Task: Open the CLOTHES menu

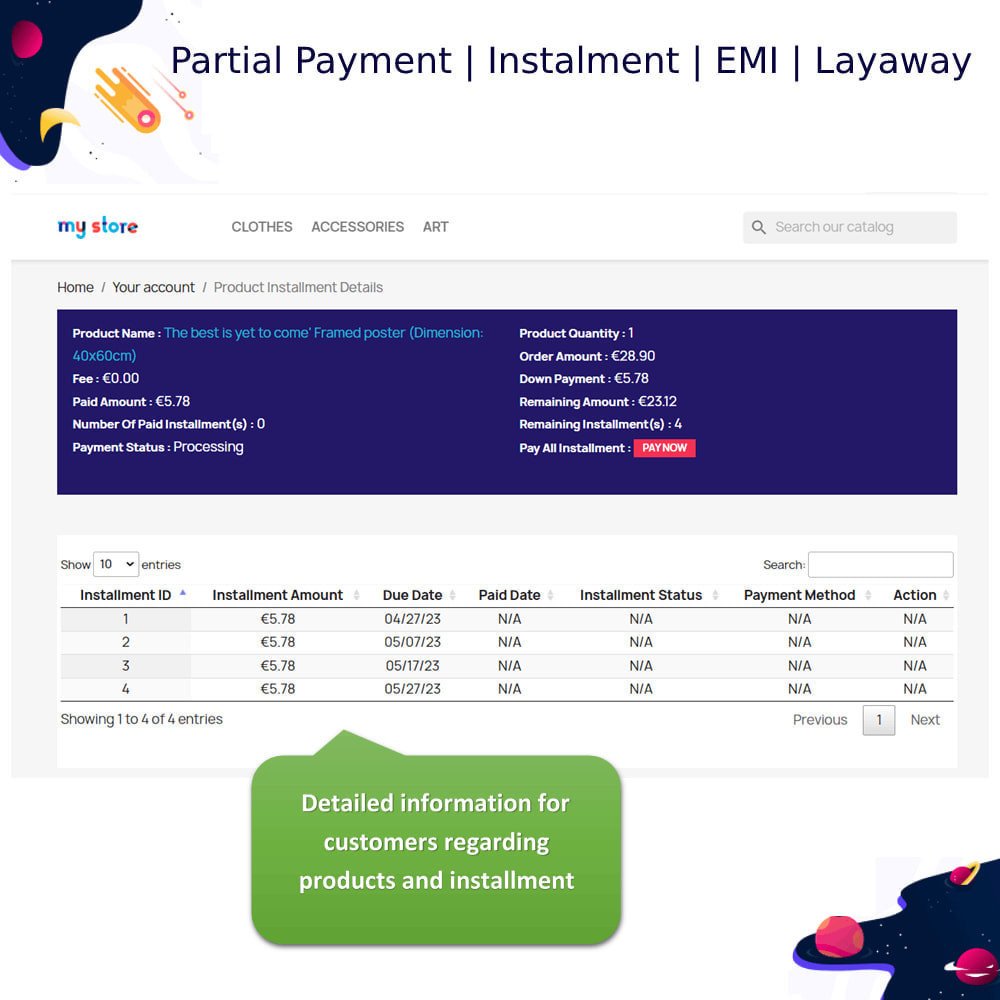Action: point(261,227)
